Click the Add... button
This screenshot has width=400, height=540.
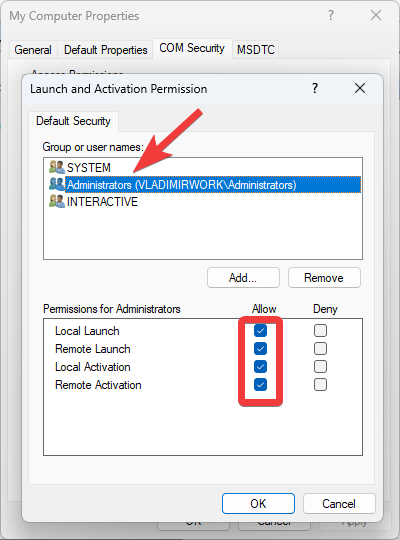[x=243, y=278]
